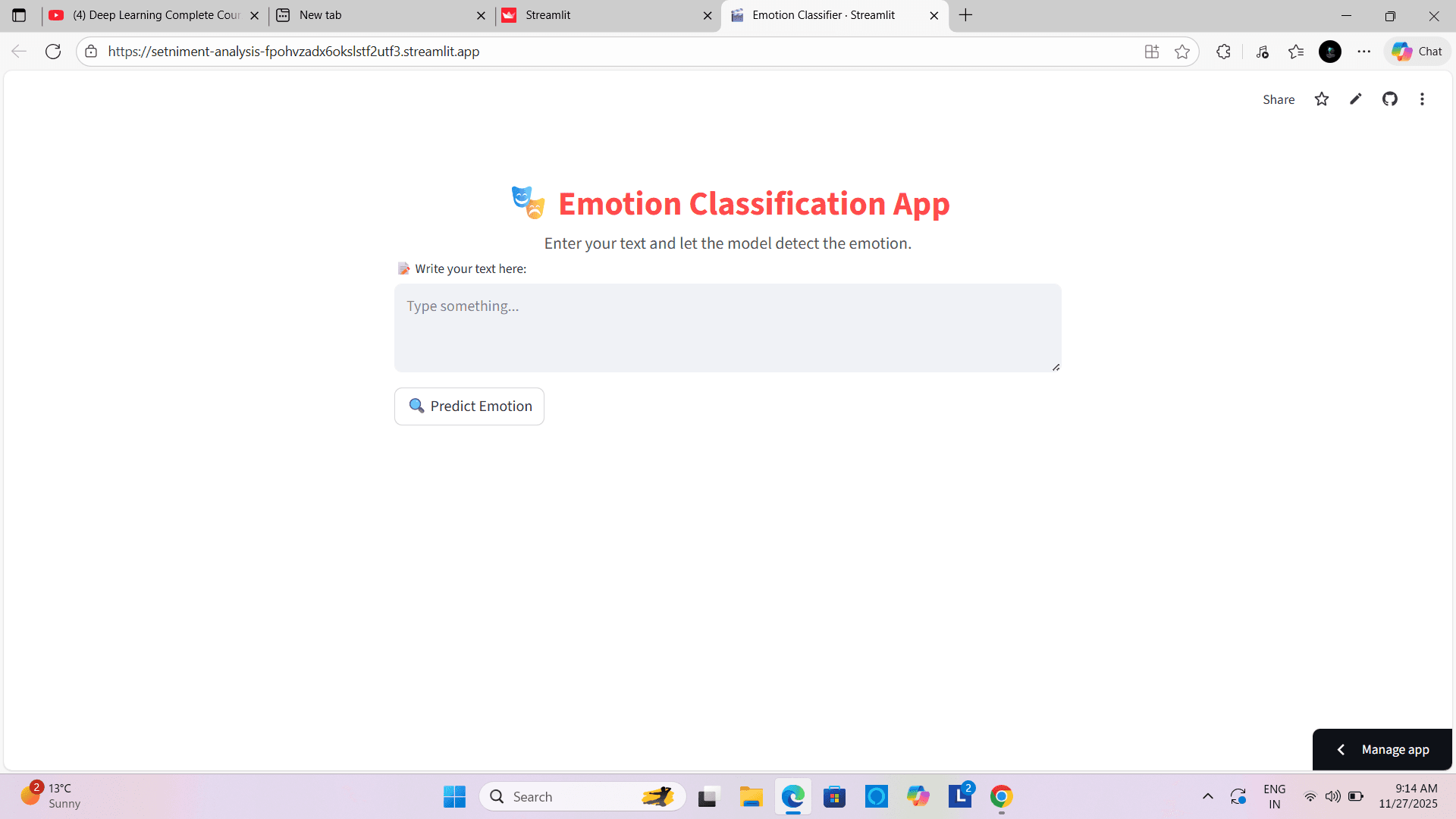Image resolution: width=1456 pixels, height=819 pixels.
Task: Open the Windows Start menu
Action: (x=454, y=796)
